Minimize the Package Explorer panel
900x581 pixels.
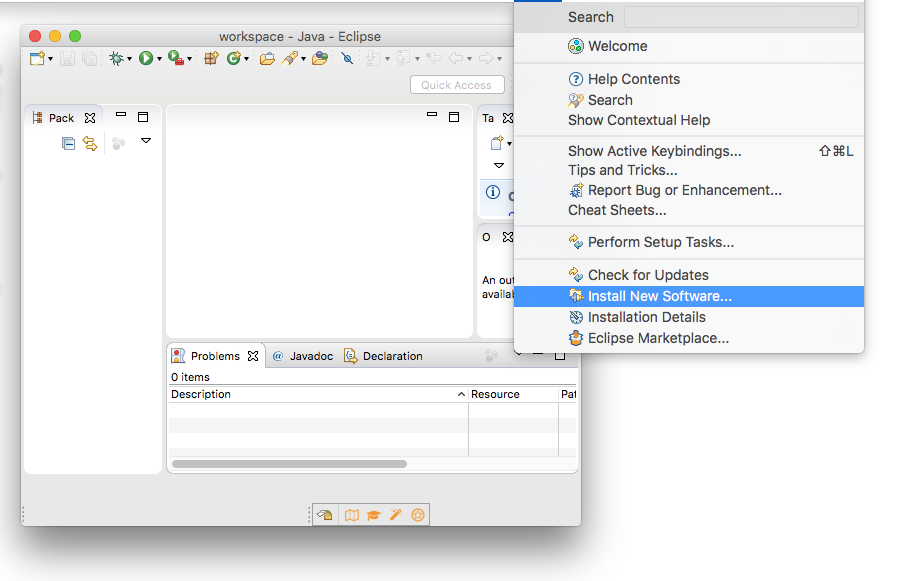pyautogui.click(x=121, y=115)
